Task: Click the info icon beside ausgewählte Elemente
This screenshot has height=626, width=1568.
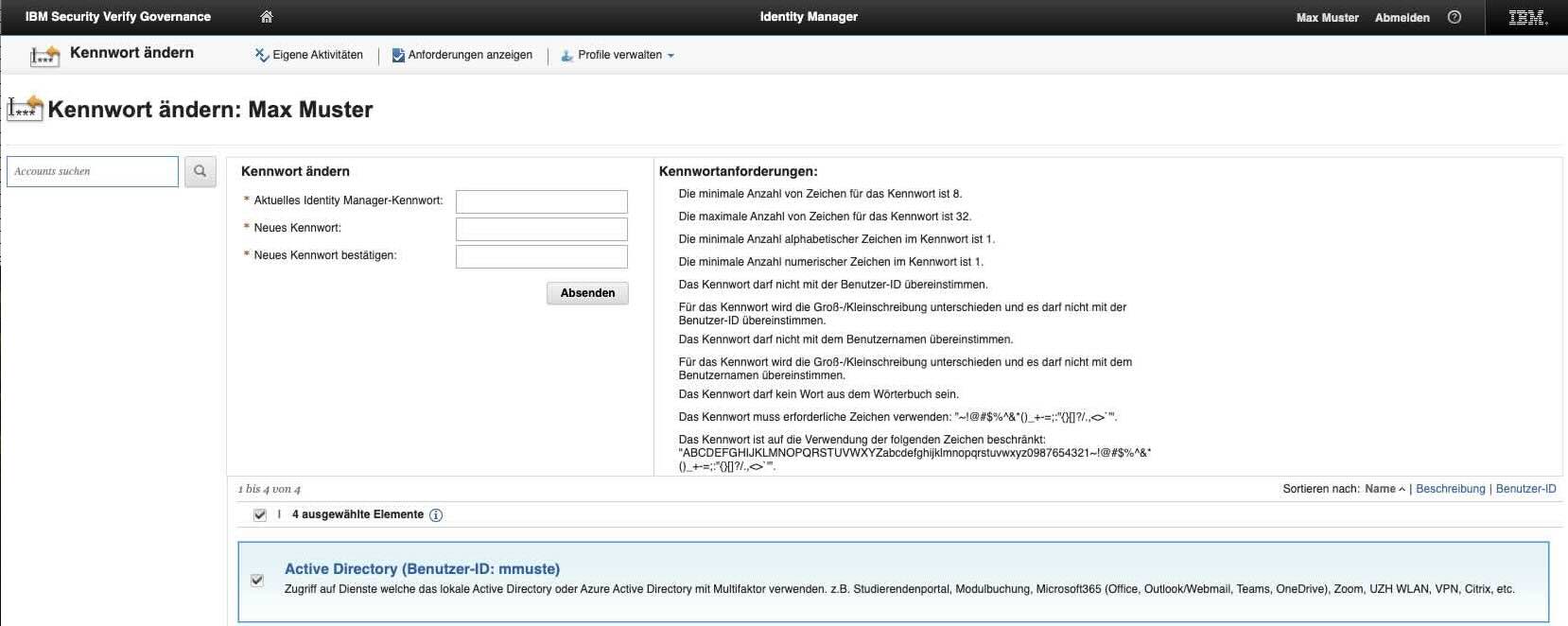Action: click(436, 515)
